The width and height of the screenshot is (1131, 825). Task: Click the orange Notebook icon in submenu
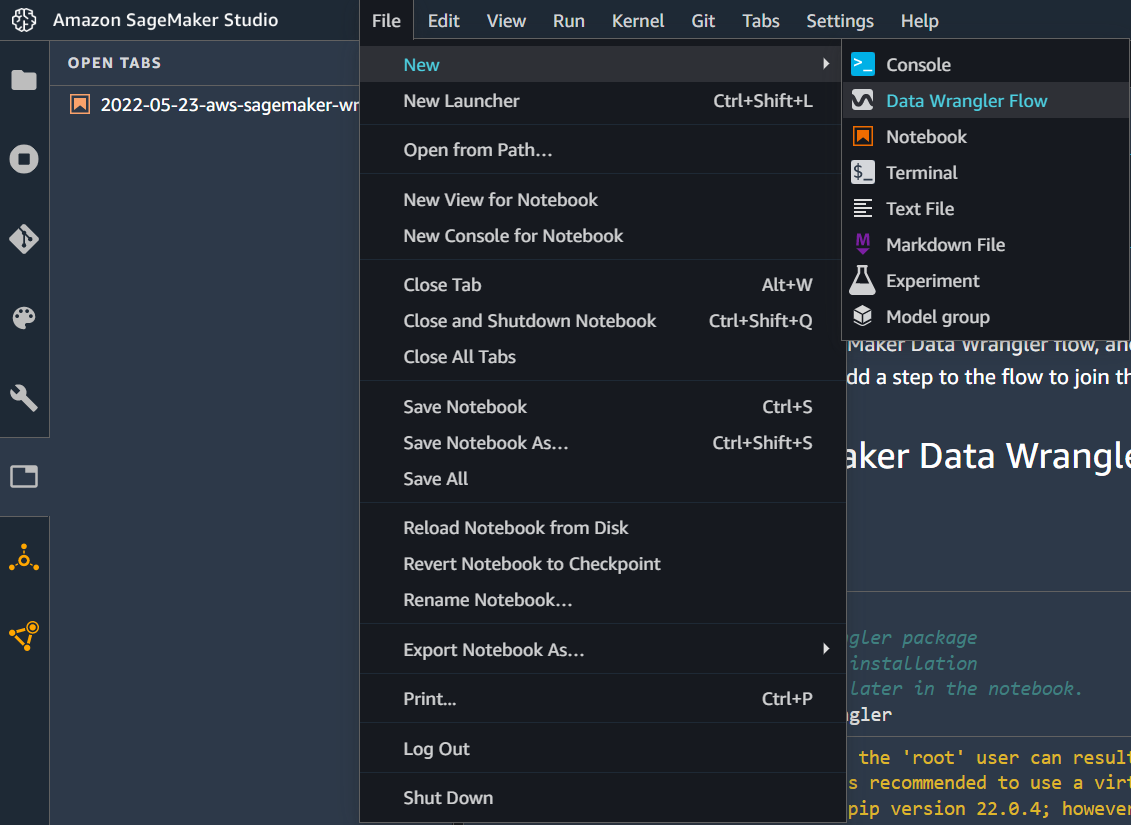pos(863,136)
